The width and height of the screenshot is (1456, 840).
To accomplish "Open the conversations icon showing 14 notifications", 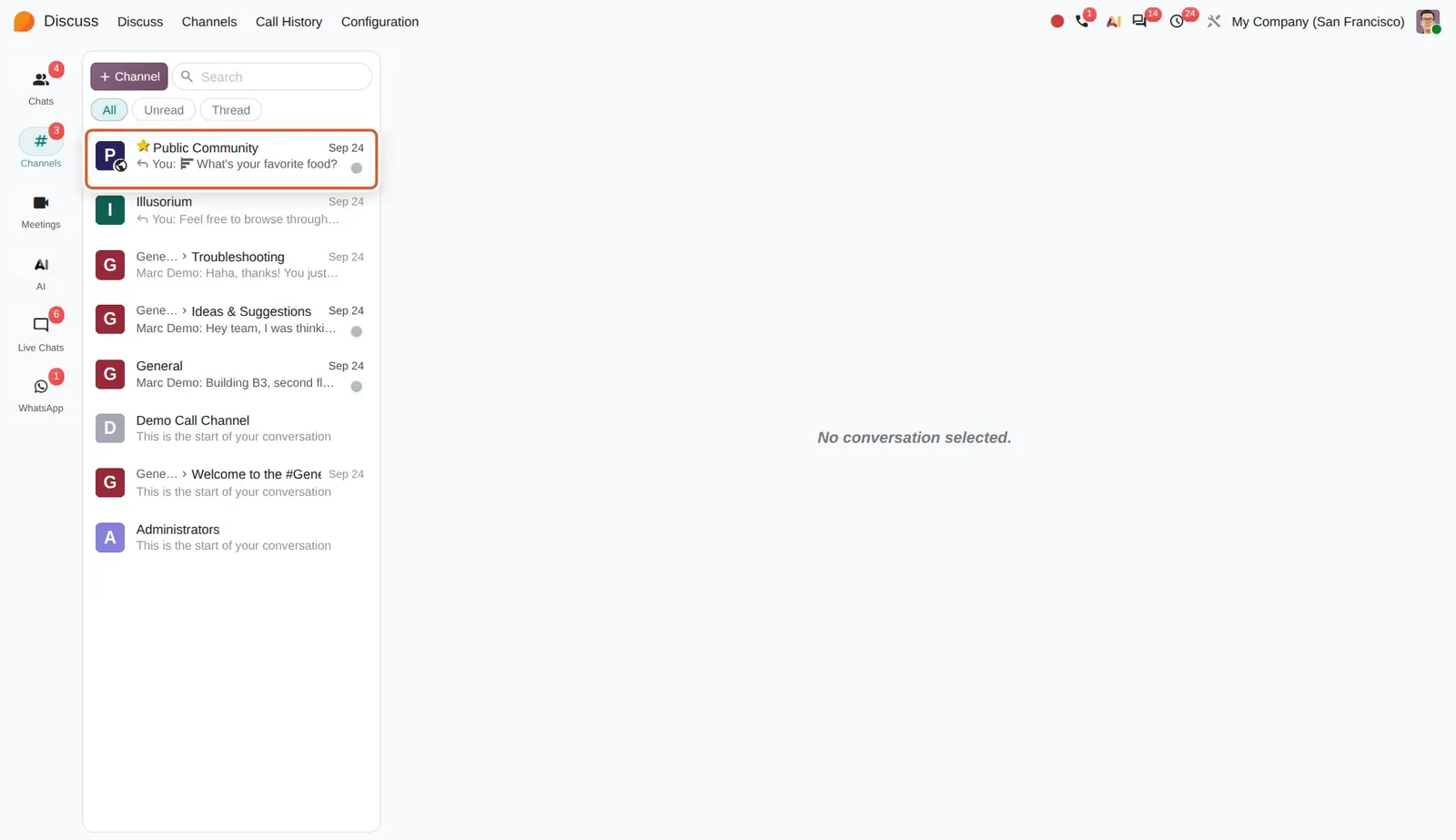I will [1140, 21].
